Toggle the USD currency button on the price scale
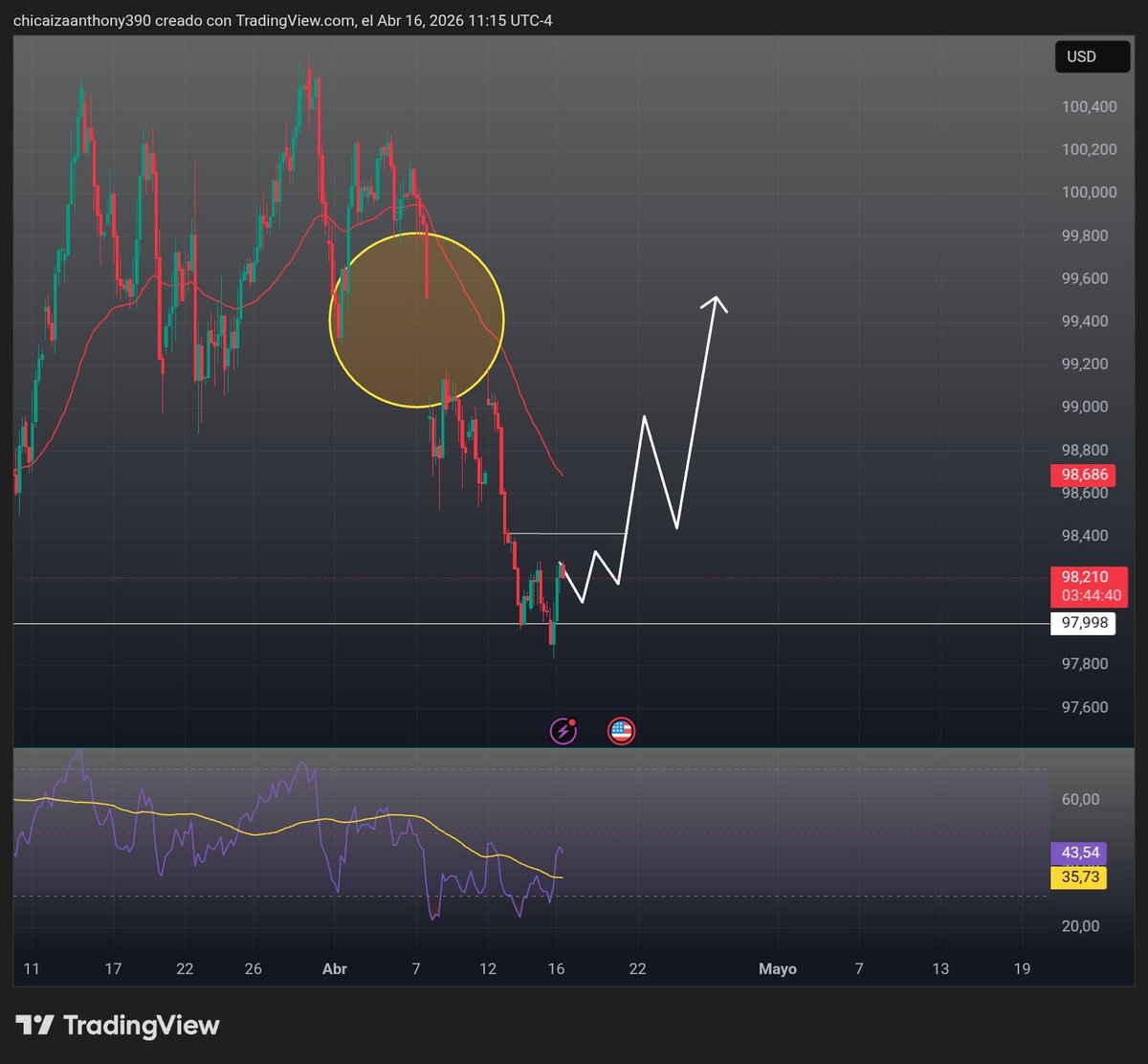The width and height of the screenshot is (1148, 1064). pos(1092,56)
